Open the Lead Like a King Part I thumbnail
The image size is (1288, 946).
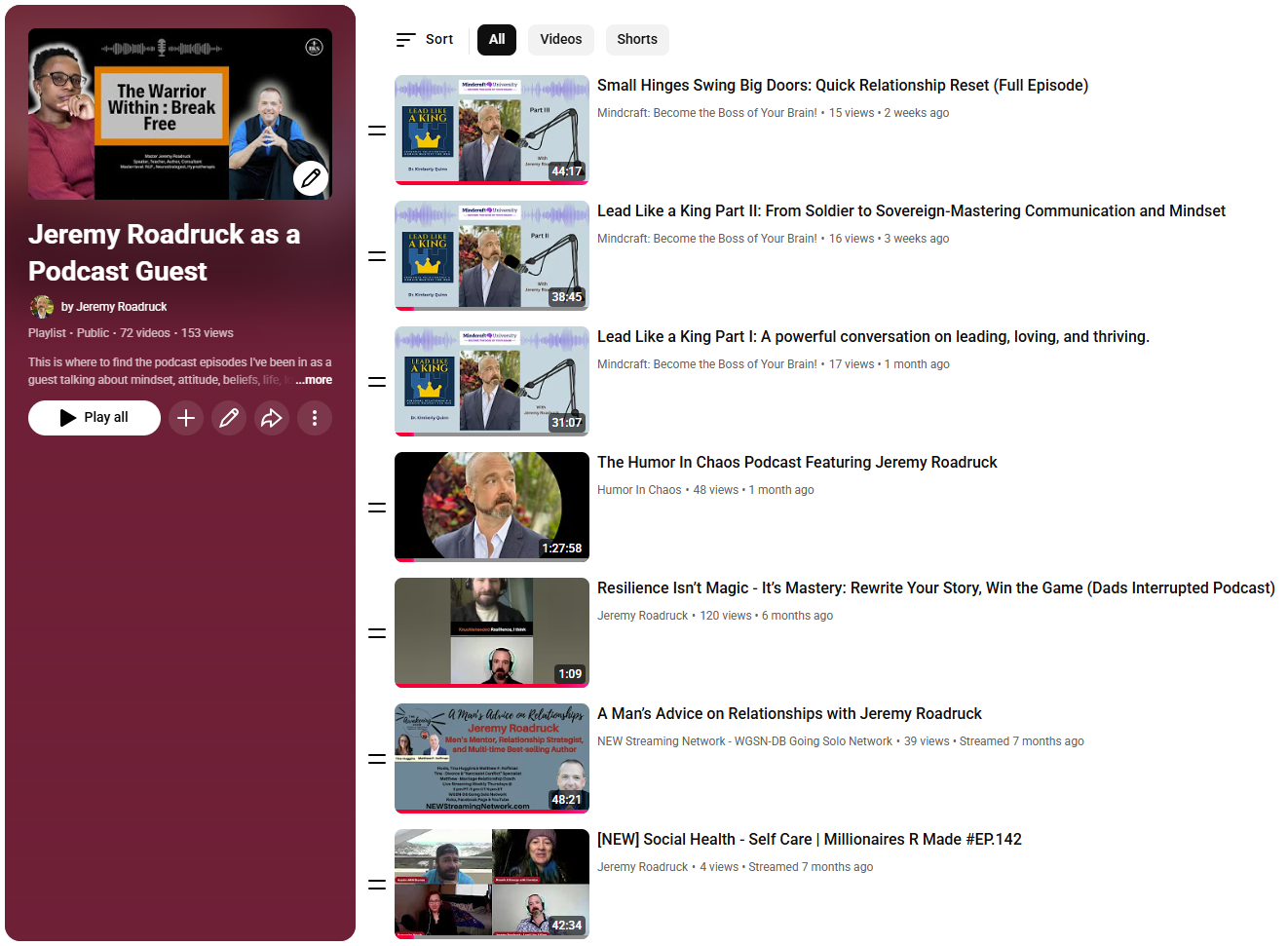491,381
